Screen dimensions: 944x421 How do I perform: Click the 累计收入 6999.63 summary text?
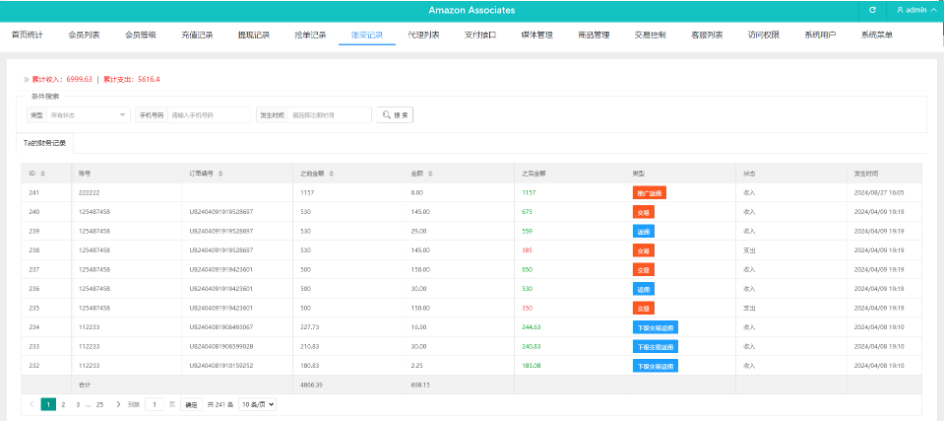(62, 79)
